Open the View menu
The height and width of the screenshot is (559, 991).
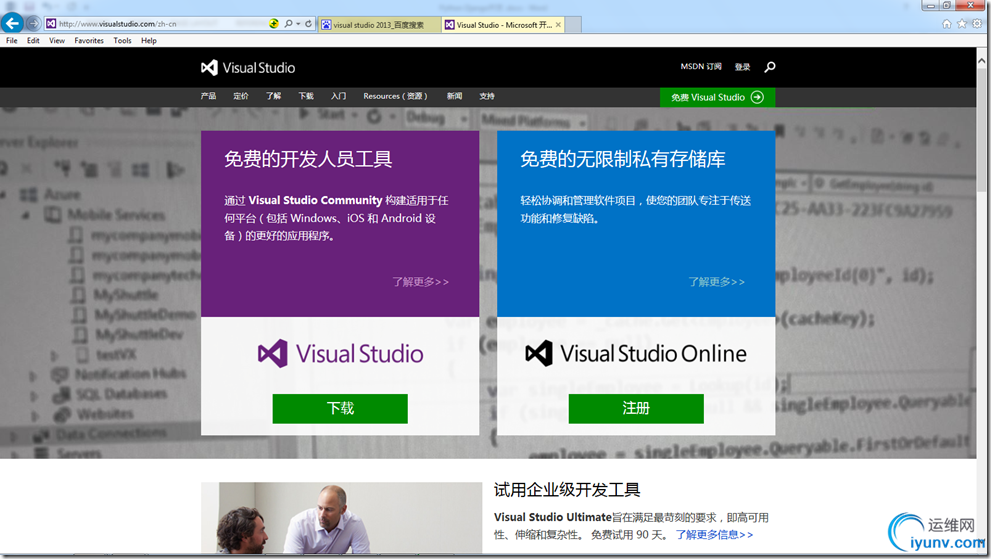click(x=57, y=40)
